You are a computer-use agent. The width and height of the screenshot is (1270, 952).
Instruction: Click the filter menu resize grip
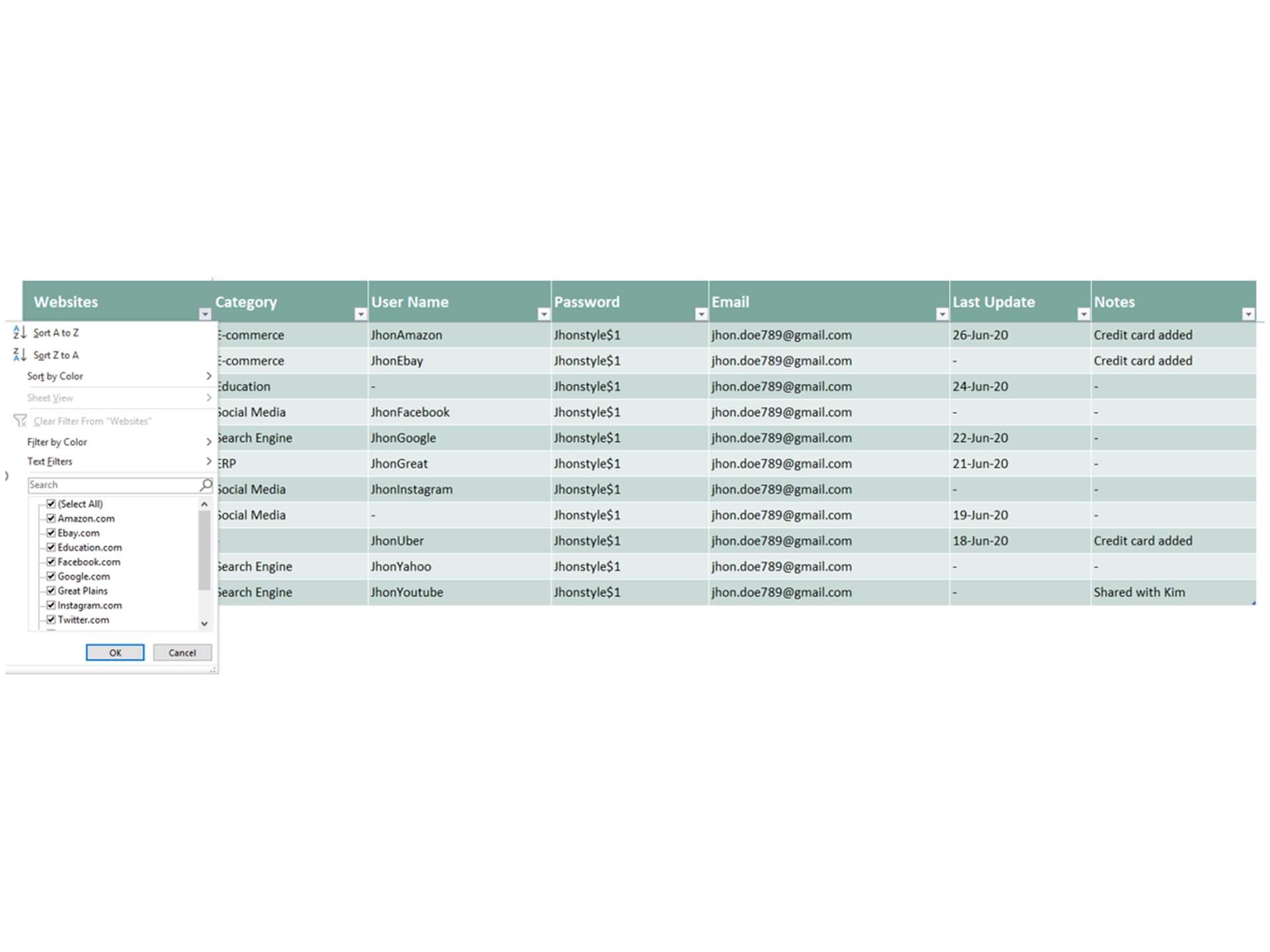click(213, 670)
